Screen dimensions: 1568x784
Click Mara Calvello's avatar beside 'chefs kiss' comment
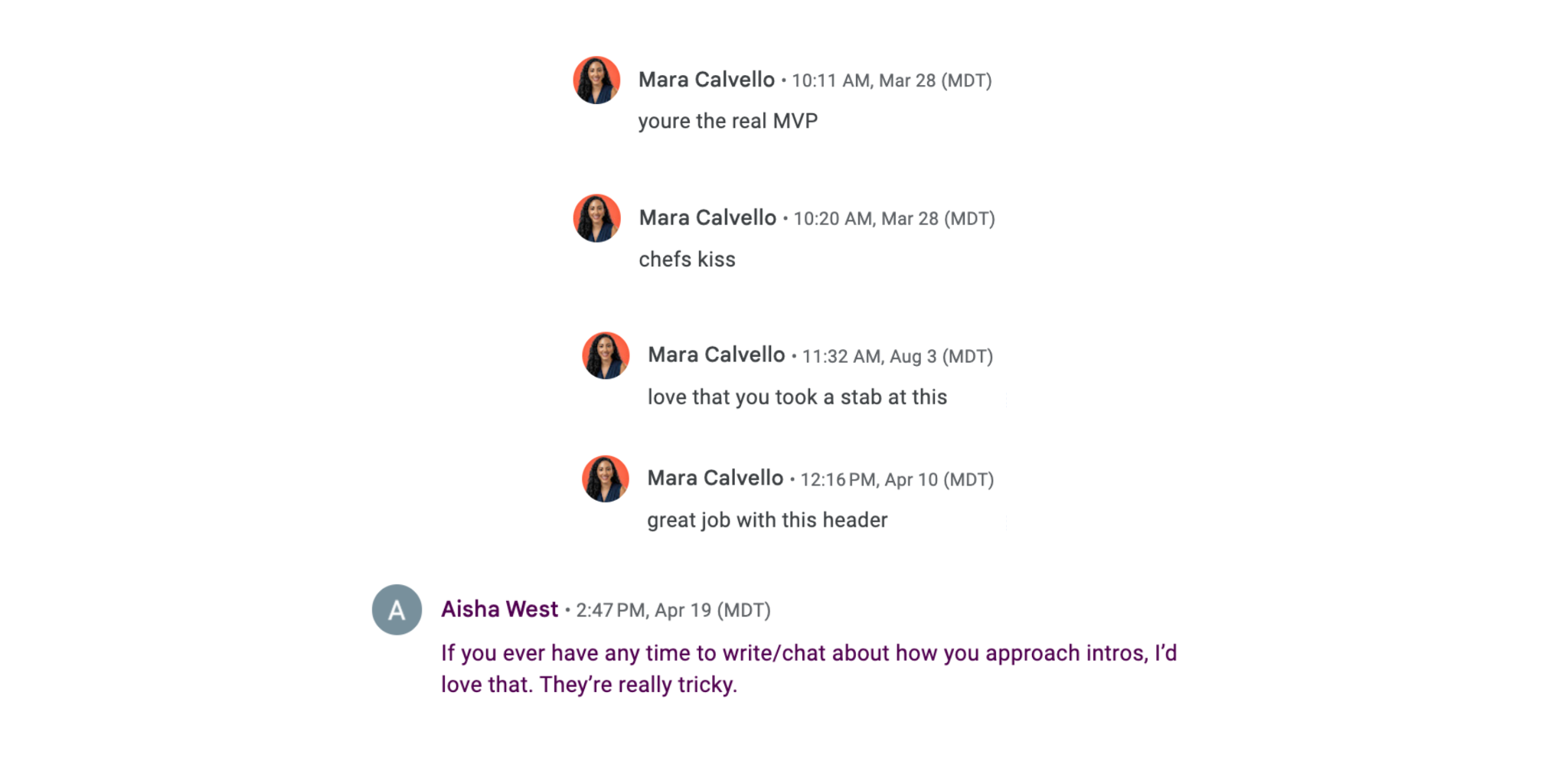[596, 218]
